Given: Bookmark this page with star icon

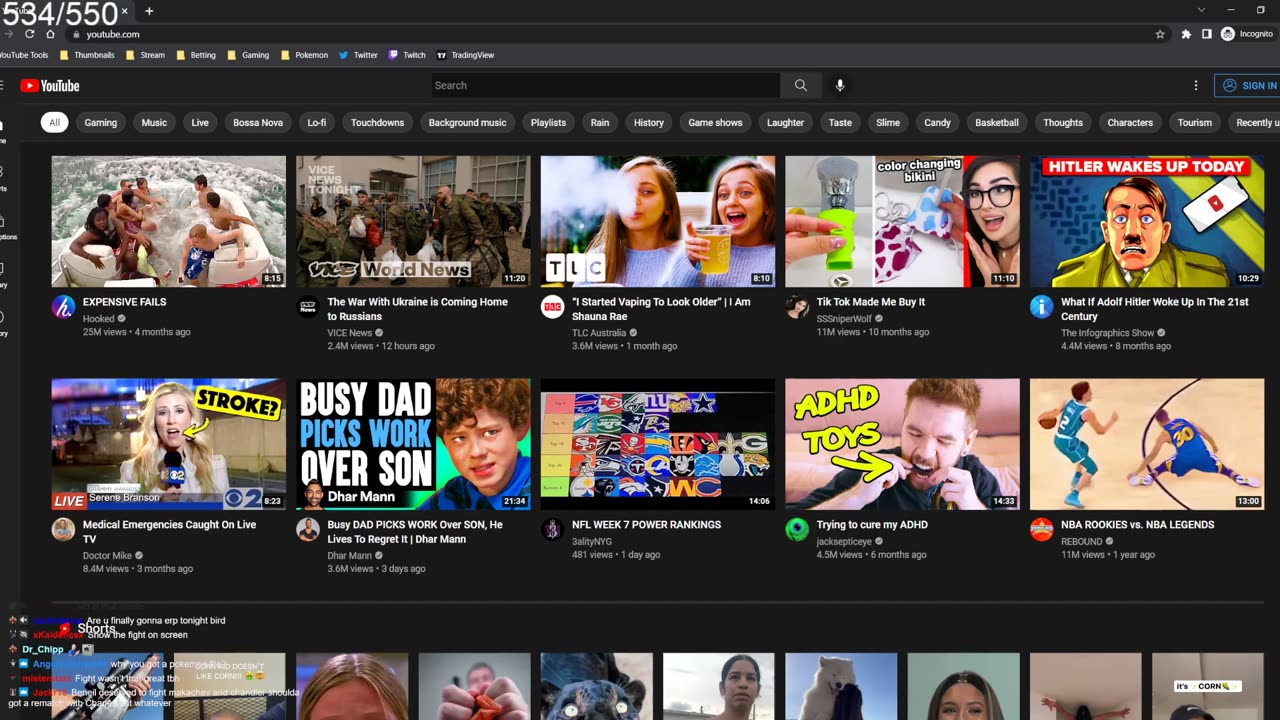Looking at the screenshot, I should 1160,34.
